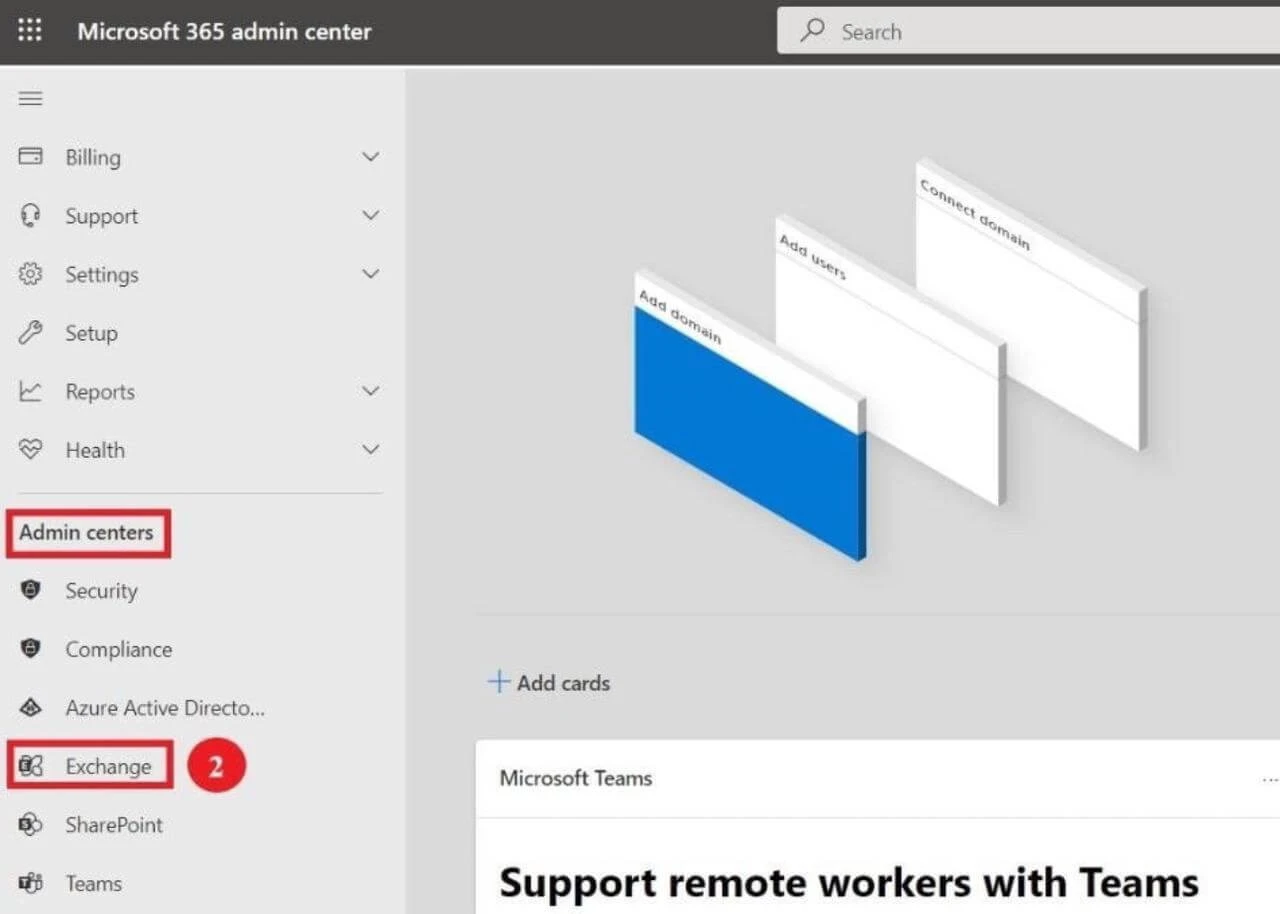The height and width of the screenshot is (914, 1280).
Task: Click the Add cards link
Action: pyautogui.click(x=549, y=682)
